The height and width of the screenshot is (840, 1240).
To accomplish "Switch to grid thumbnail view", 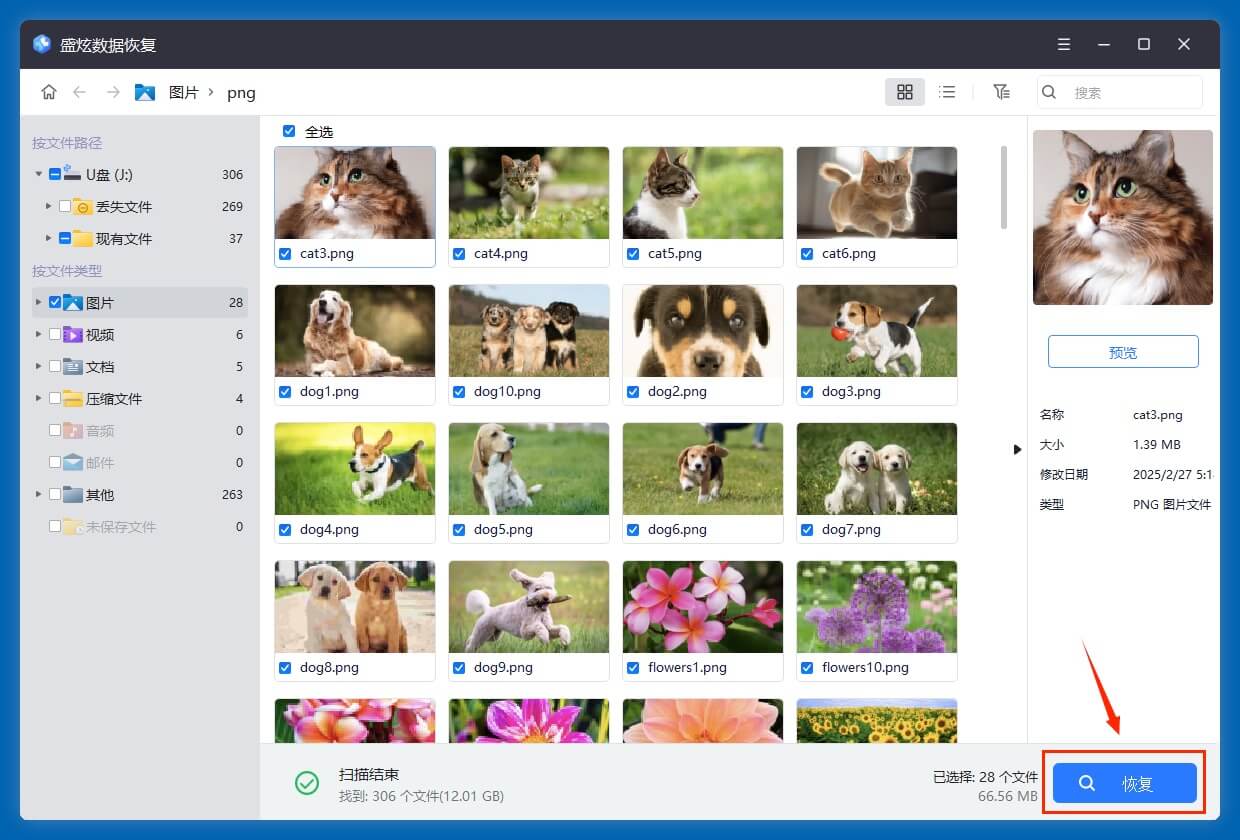I will coord(904,92).
